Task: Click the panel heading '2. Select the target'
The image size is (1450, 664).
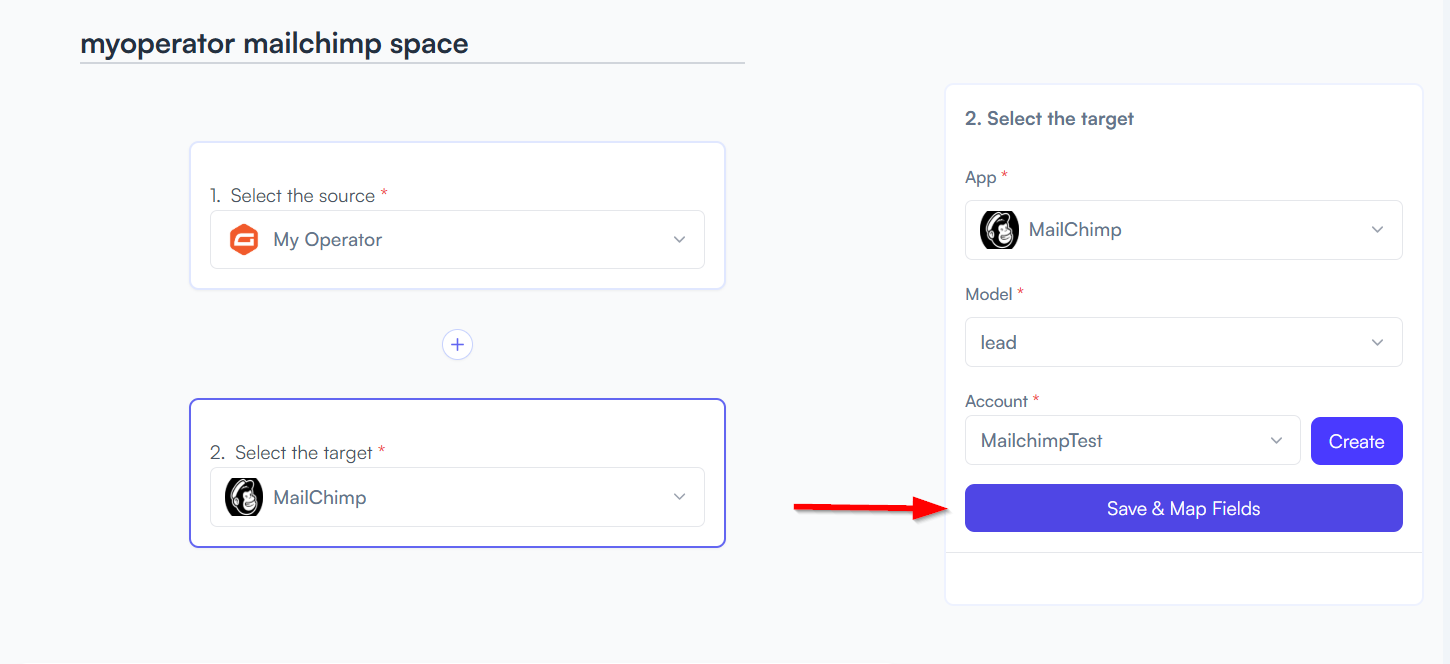Action: click(x=1049, y=119)
